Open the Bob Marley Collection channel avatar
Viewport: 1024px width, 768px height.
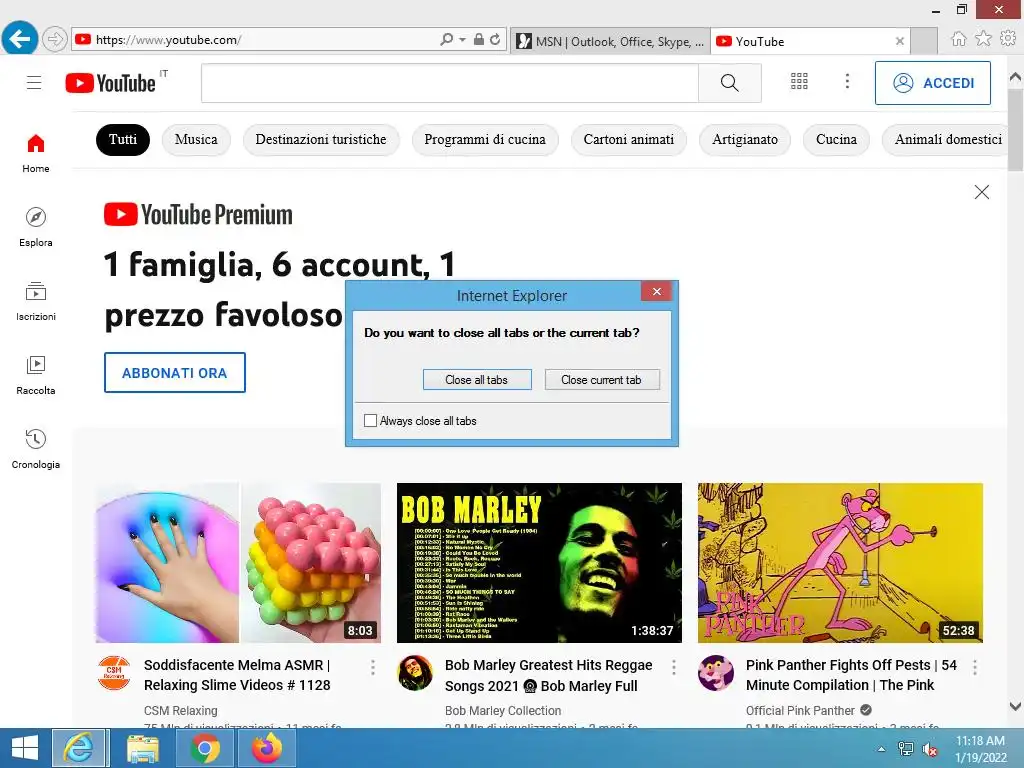(x=415, y=673)
